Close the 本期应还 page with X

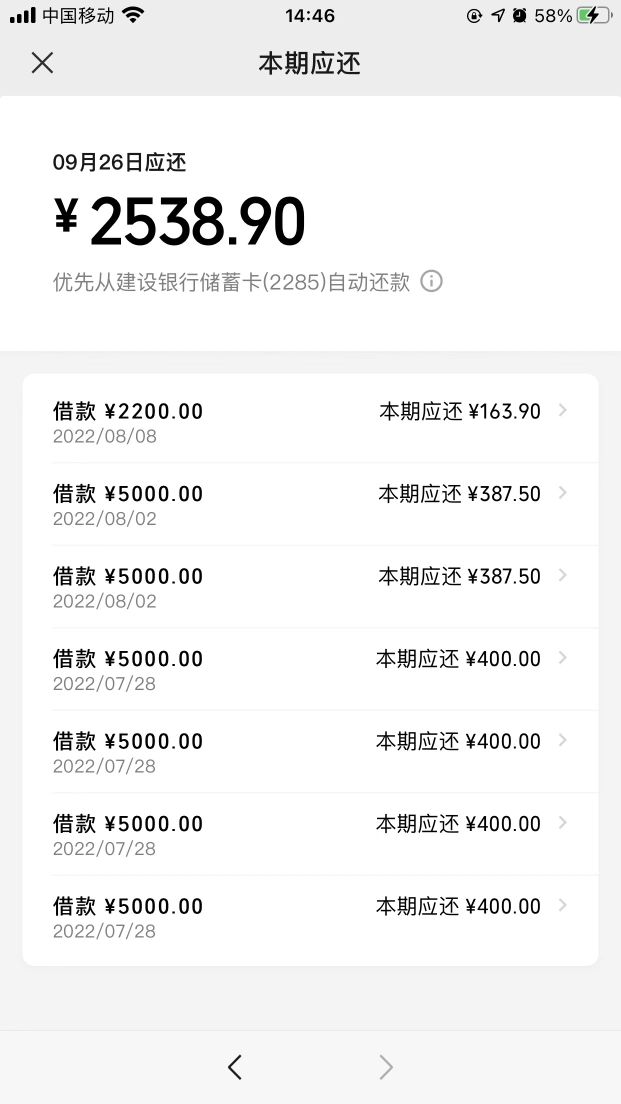(x=42, y=63)
